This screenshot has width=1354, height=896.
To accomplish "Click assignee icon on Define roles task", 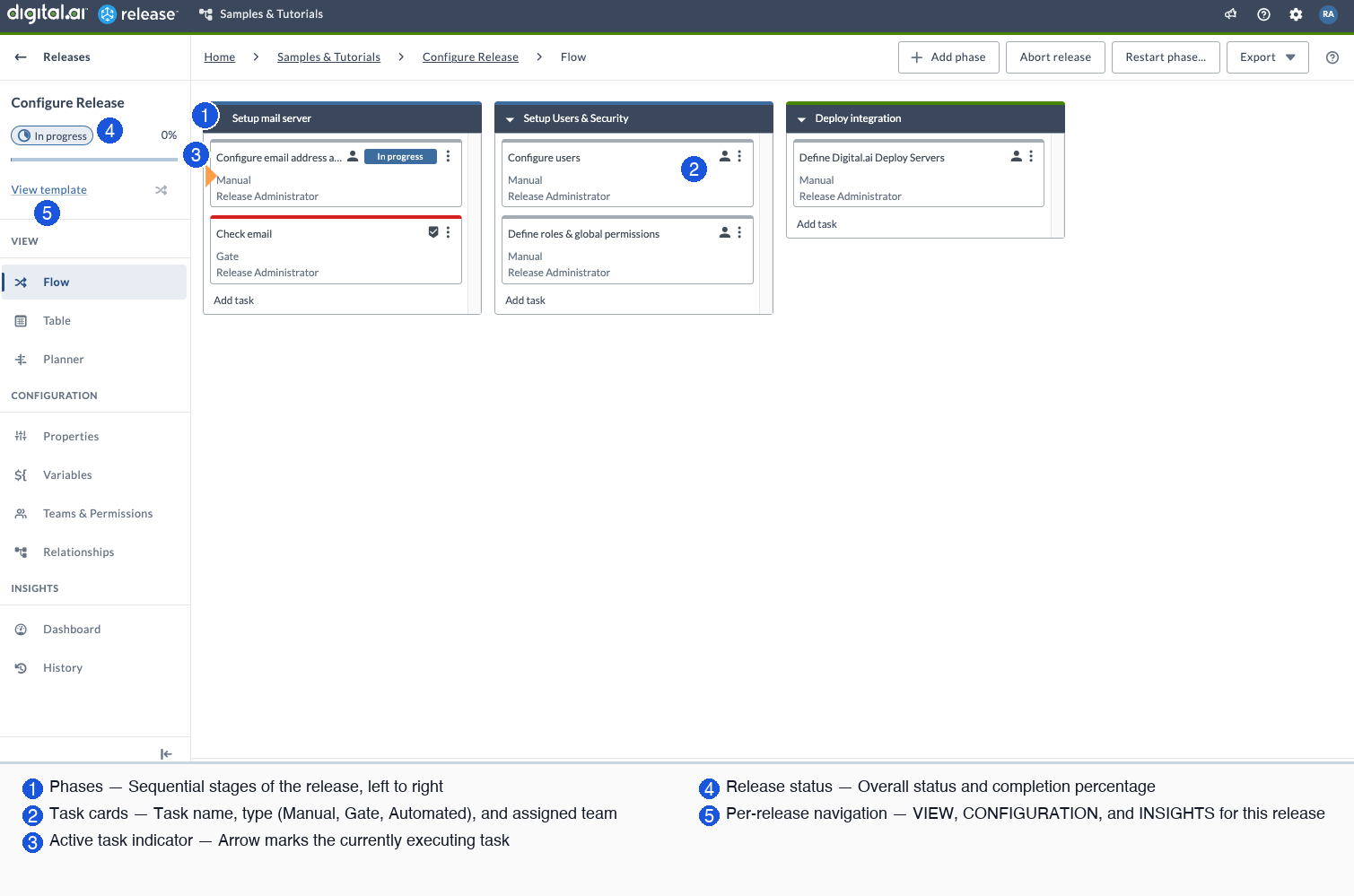I will [725, 232].
